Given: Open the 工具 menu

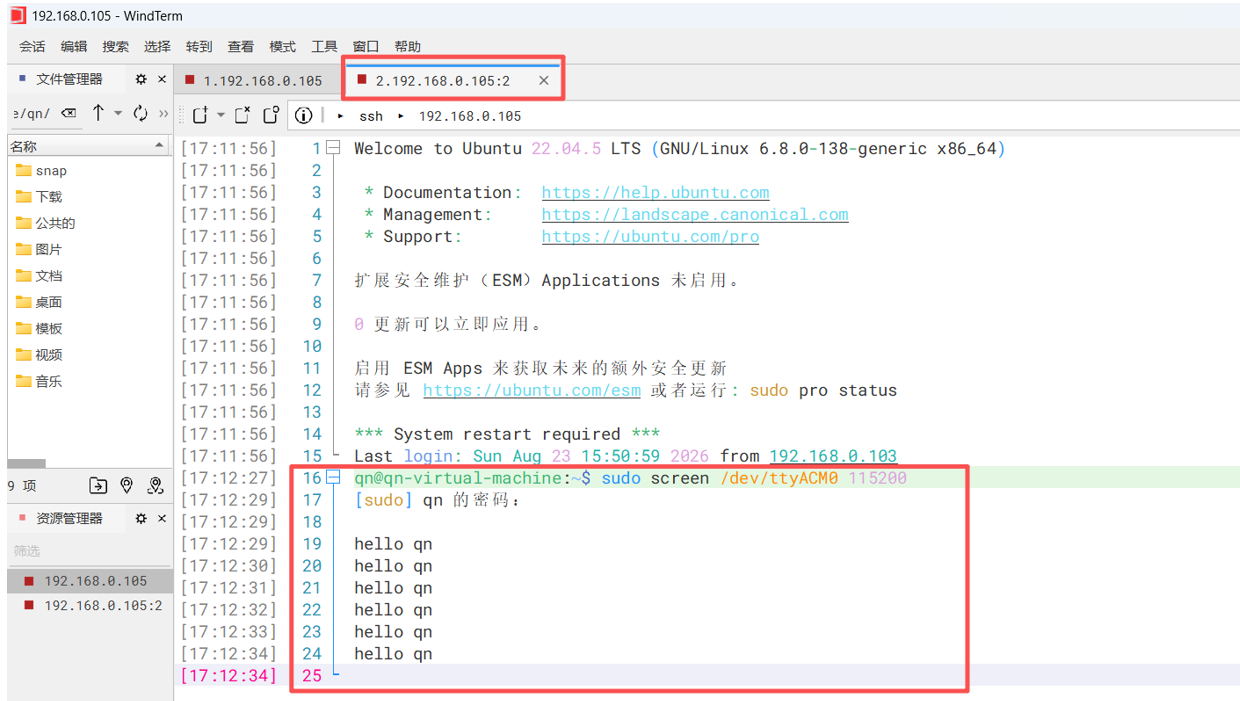Looking at the screenshot, I should pos(324,46).
